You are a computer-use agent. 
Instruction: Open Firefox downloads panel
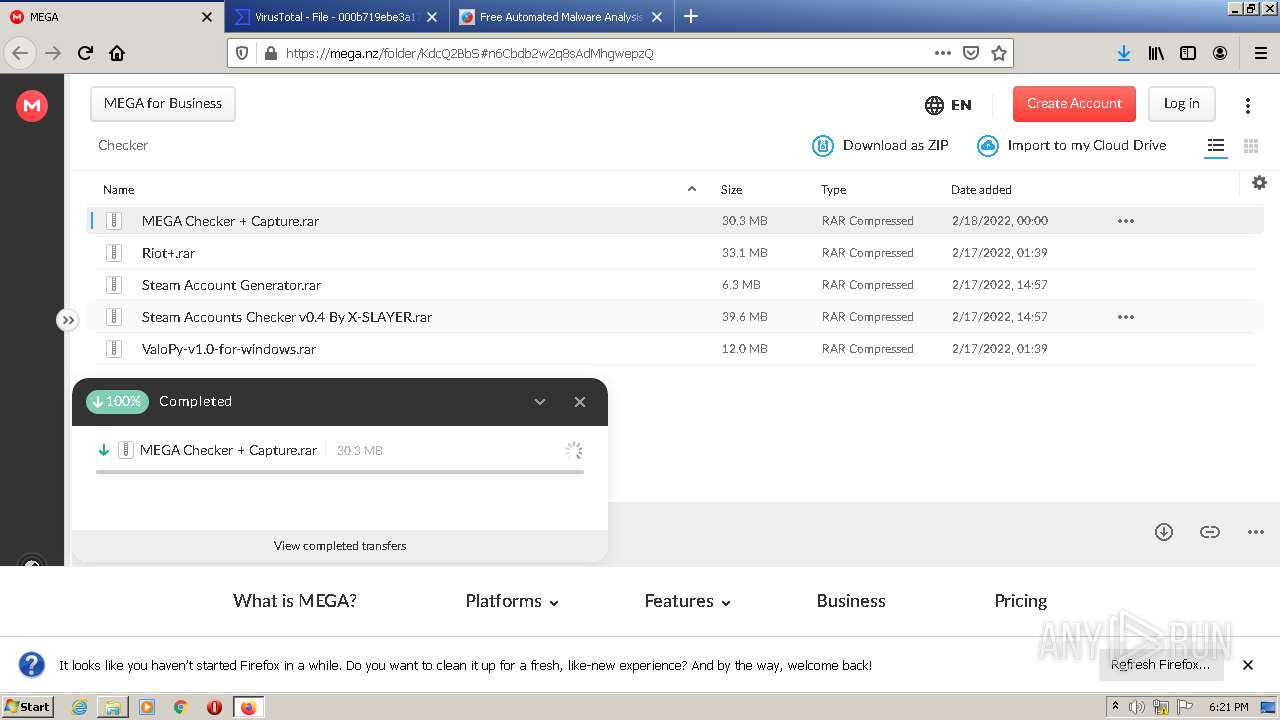pos(1124,53)
